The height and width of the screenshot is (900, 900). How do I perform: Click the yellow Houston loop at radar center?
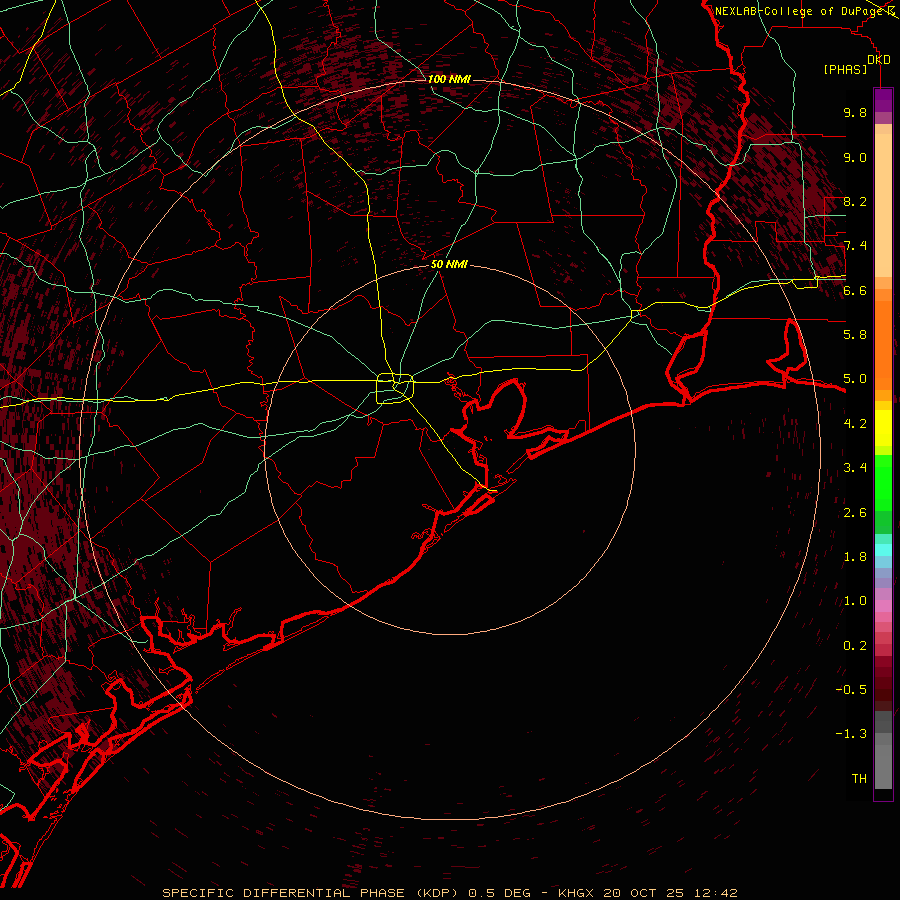395,388
